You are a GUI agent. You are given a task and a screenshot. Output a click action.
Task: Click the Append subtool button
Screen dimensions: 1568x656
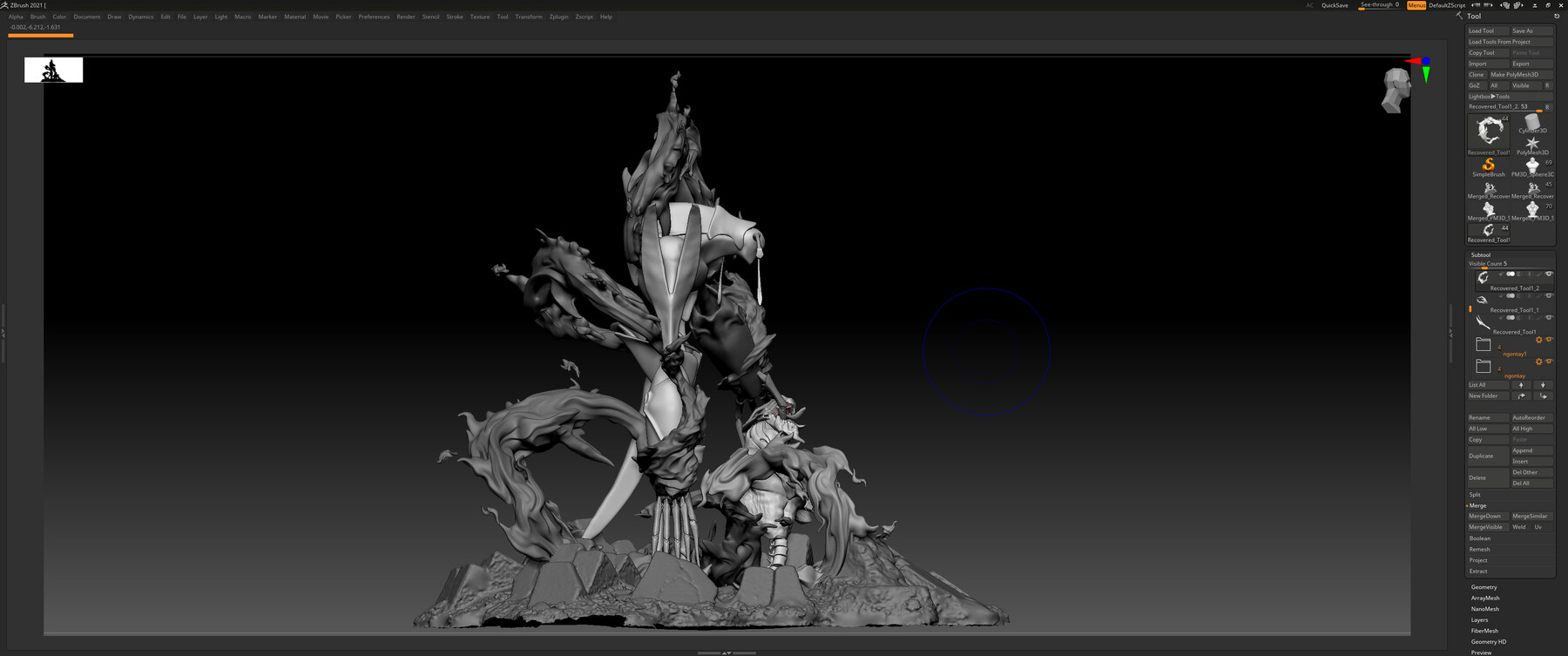(1532, 450)
